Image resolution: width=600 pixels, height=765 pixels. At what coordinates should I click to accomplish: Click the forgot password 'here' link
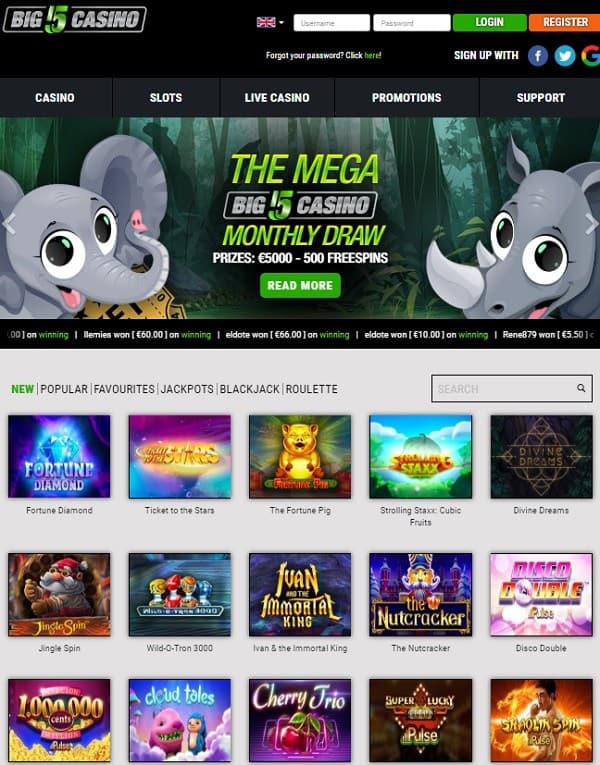coord(373,55)
